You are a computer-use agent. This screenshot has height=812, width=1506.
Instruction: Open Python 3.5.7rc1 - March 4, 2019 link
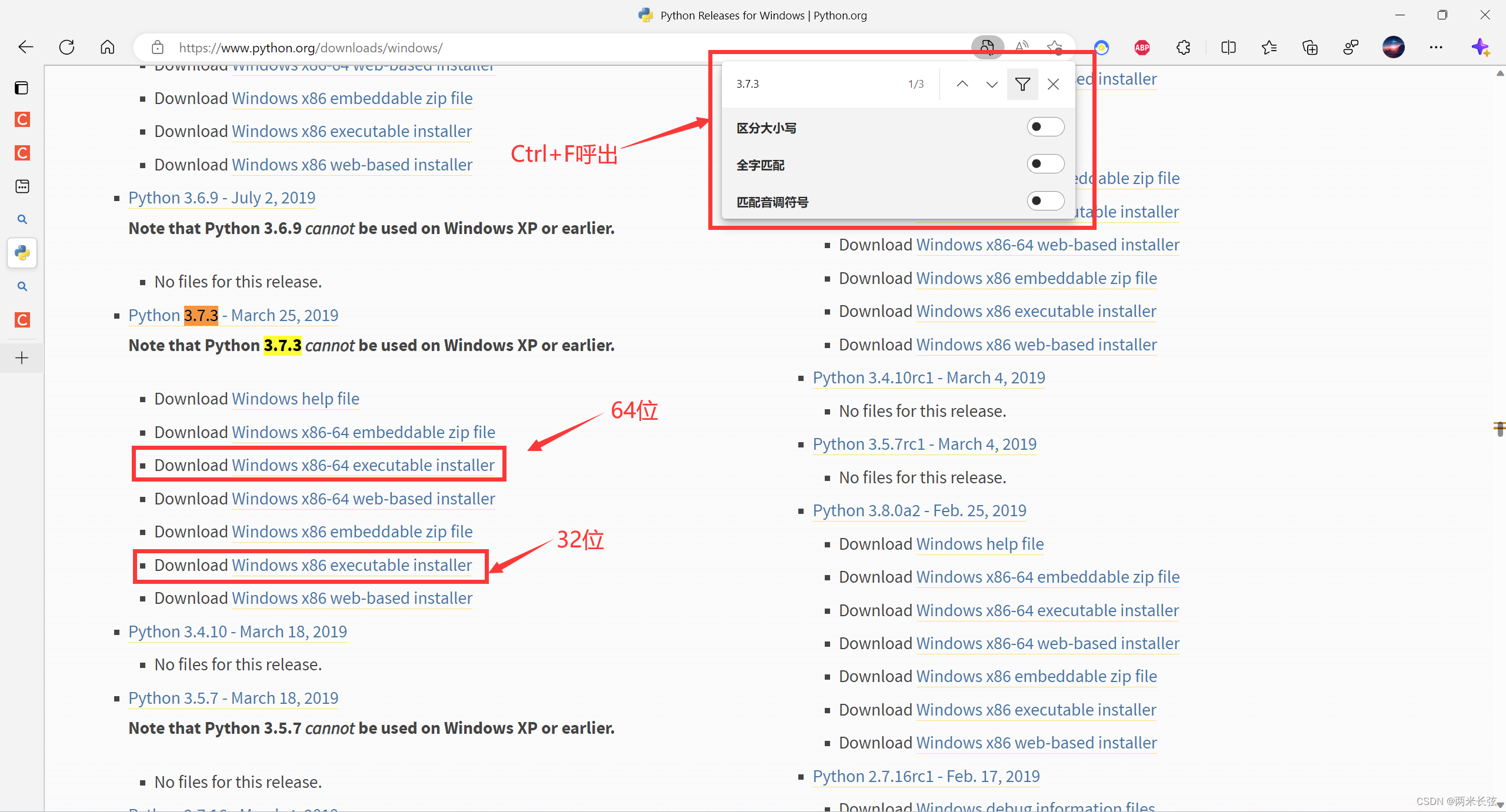point(925,444)
